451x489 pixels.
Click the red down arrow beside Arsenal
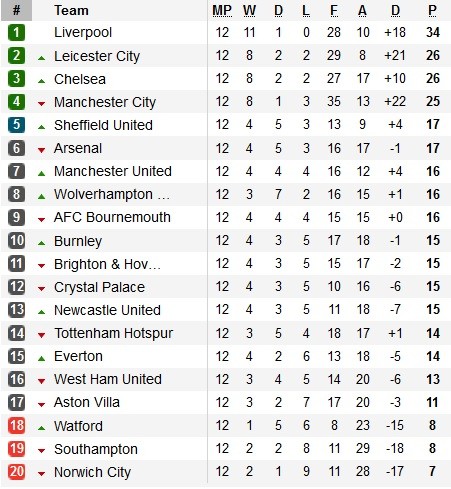point(41,150)
